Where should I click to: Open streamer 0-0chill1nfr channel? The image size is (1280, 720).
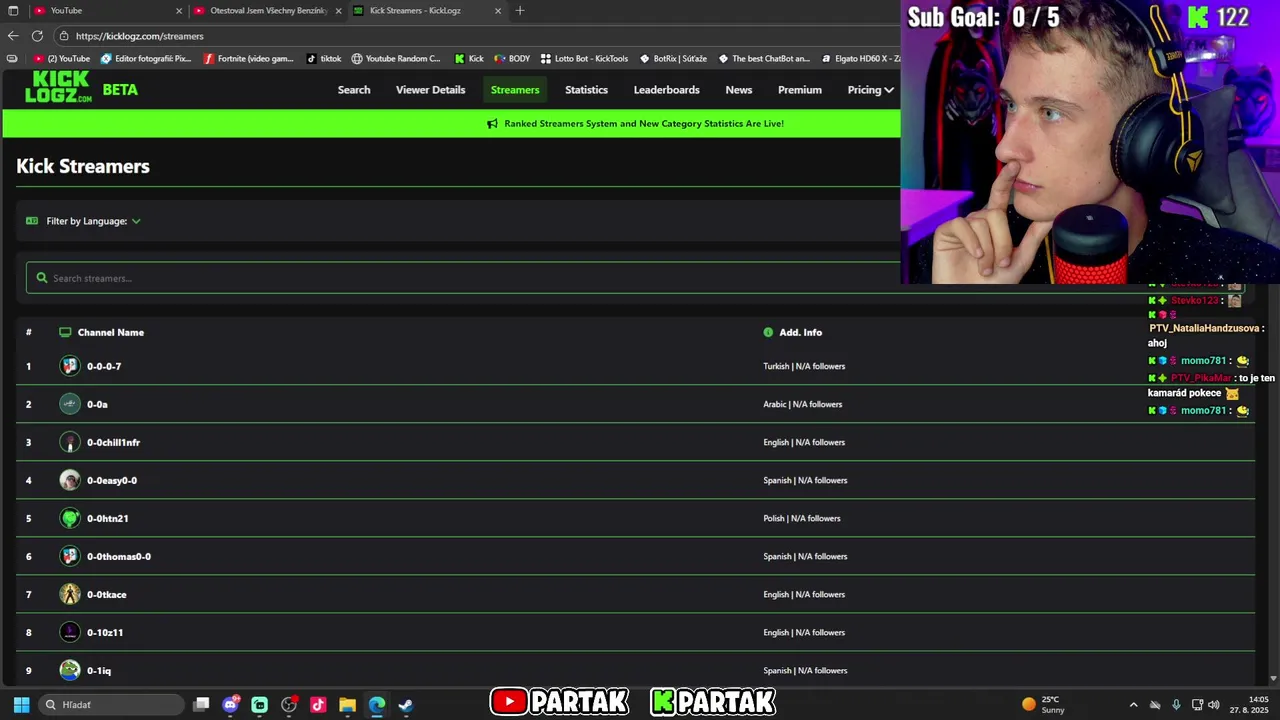point(113,442)
